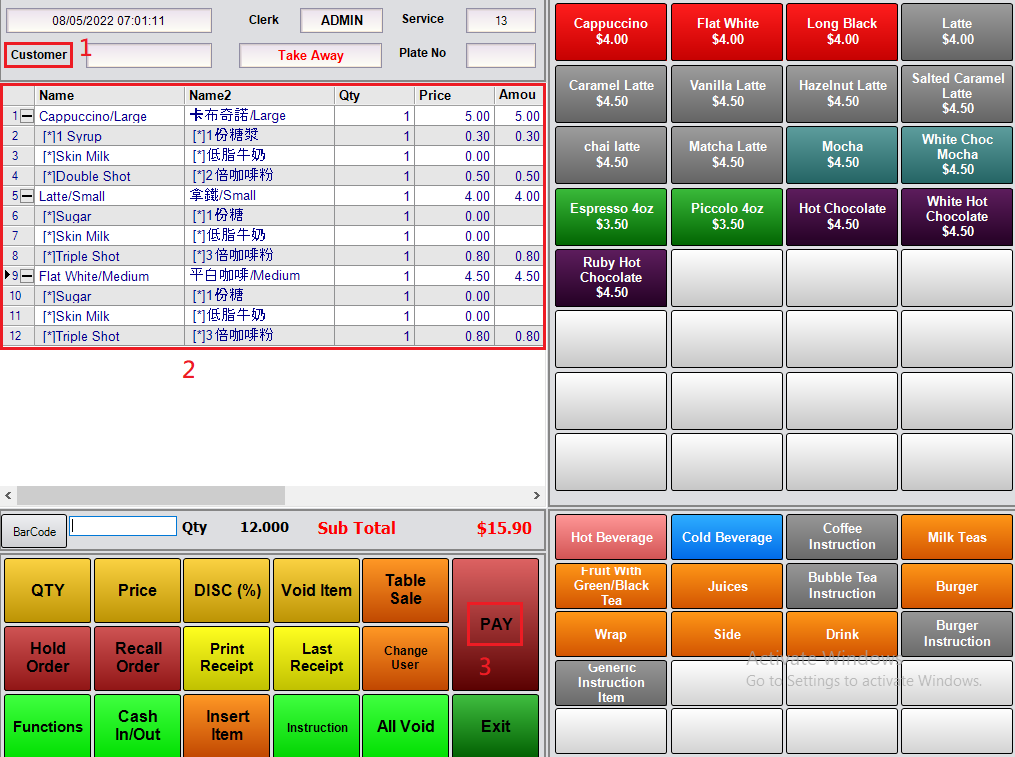Click the right scroll arrow of the order list
The width and height of the screenshot is (1015, 757).
pos(537,495)
